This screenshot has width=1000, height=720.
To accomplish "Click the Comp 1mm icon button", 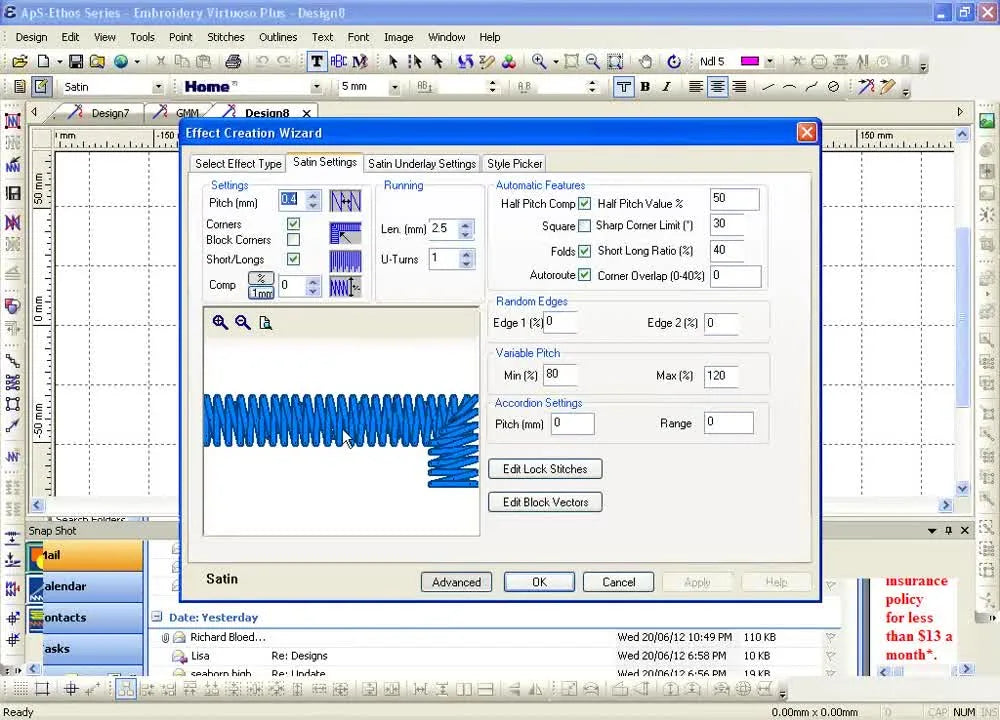I will pos(261,293).
